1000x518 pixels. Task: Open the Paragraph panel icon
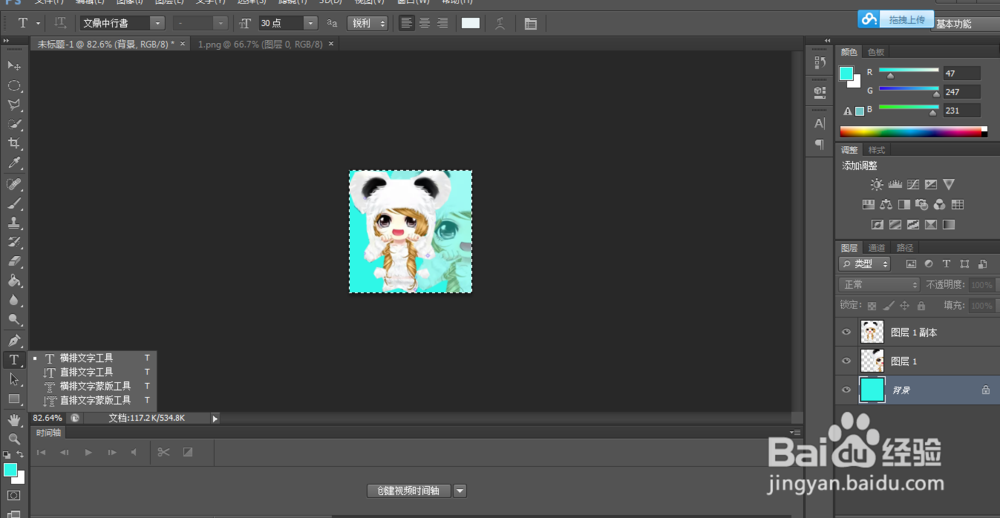820,144
